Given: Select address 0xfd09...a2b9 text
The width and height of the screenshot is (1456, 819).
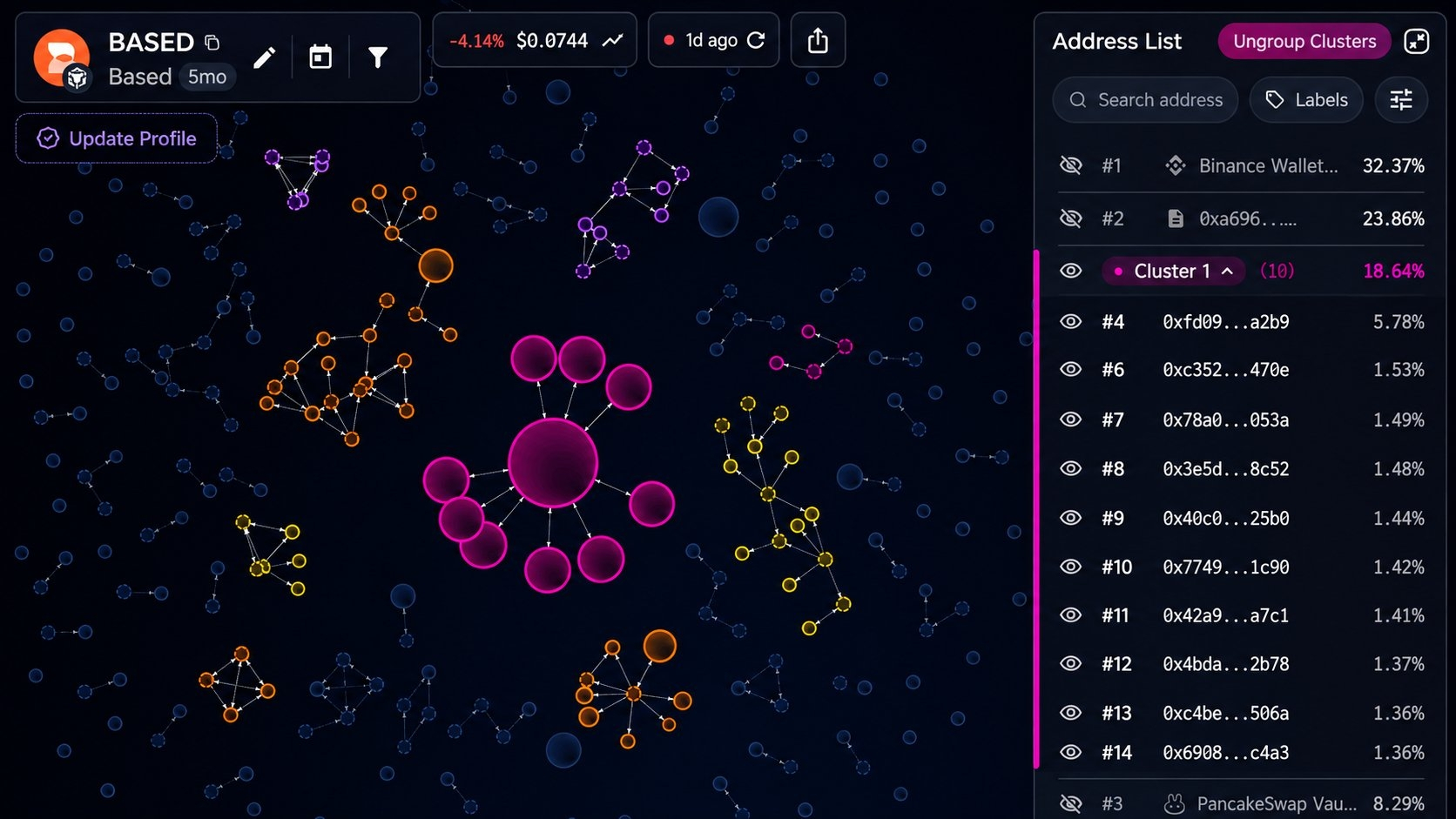Looking at the screenshot, I should tap(1226, 322).
